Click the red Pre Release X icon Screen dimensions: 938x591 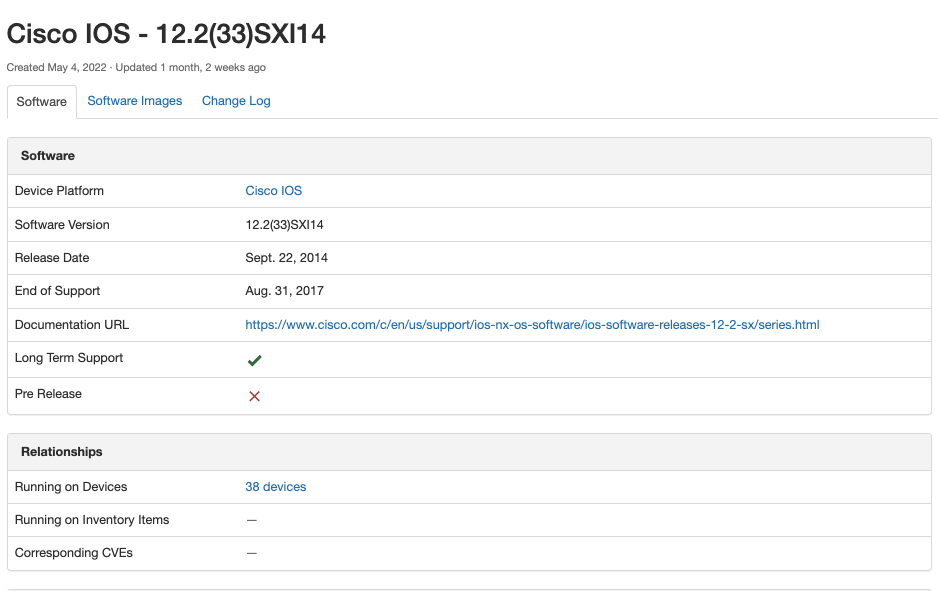[x=254, y=396]
